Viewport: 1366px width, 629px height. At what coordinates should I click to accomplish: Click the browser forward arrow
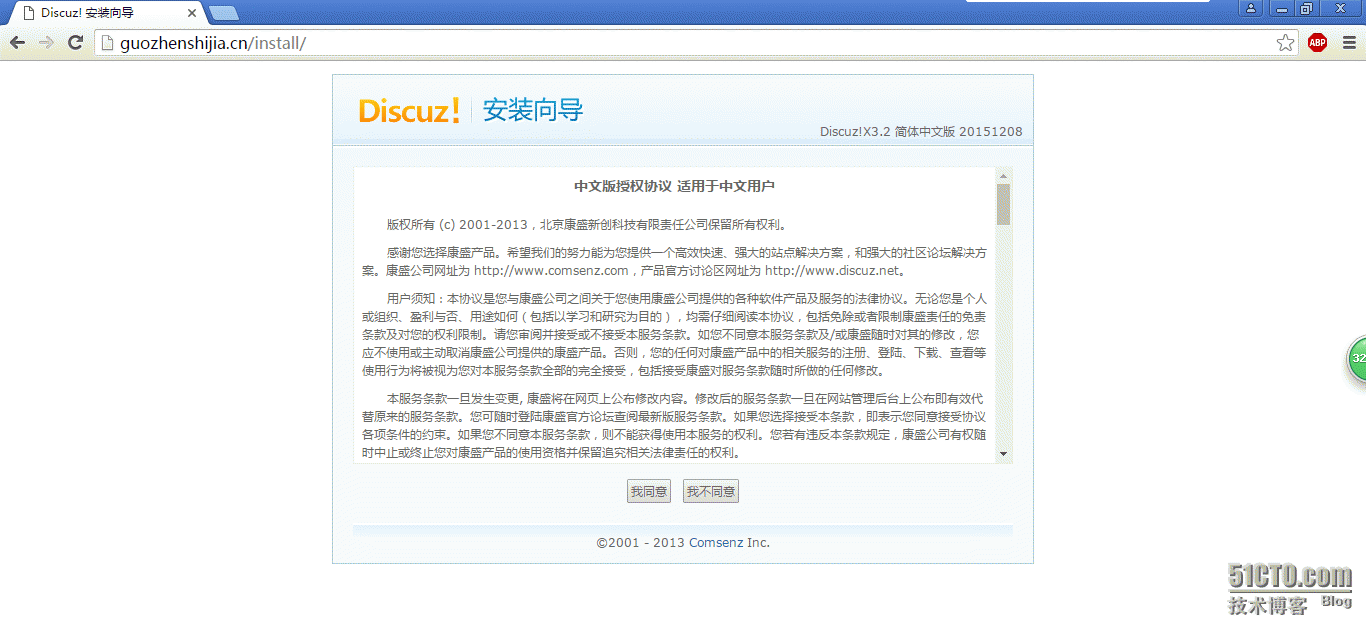click(45, 42)
